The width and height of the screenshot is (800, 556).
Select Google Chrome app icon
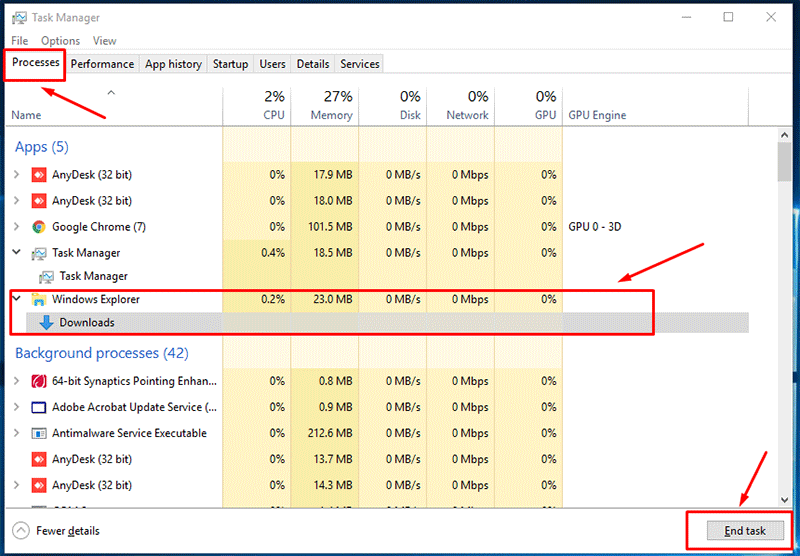click(x=39, y=227)
